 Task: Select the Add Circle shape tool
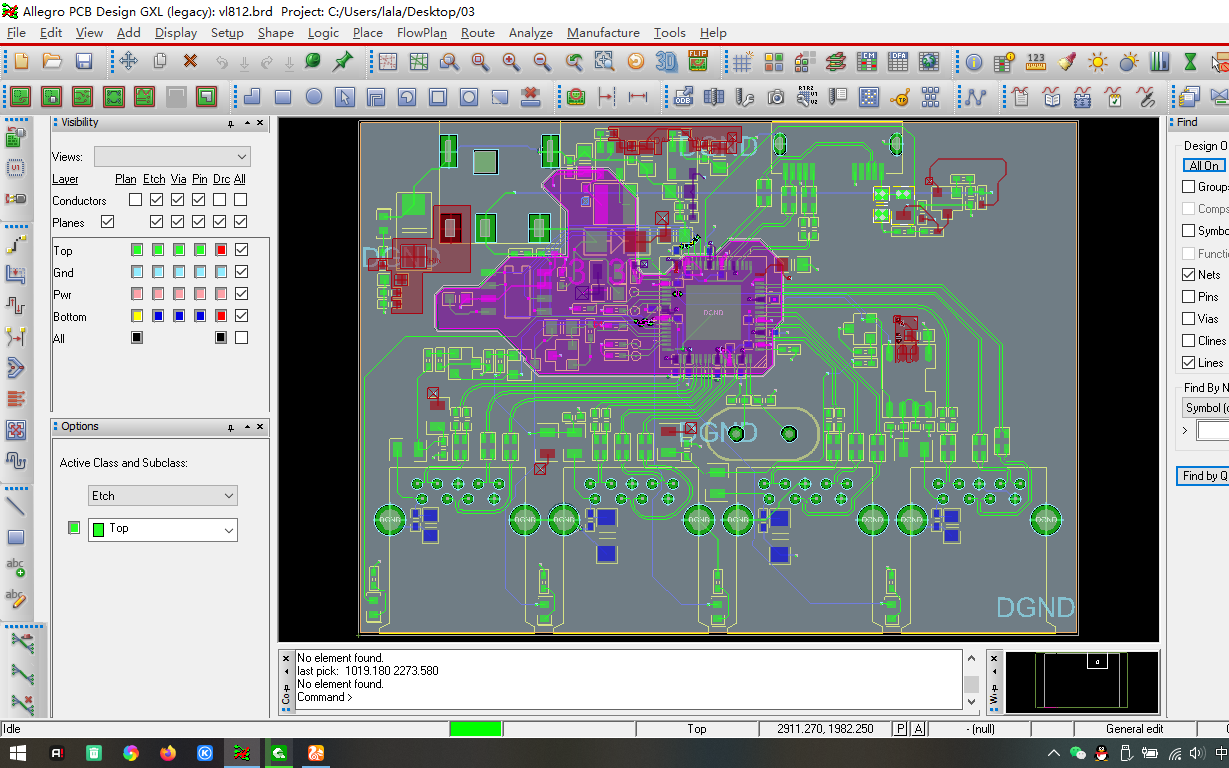(x=314, y=97)
